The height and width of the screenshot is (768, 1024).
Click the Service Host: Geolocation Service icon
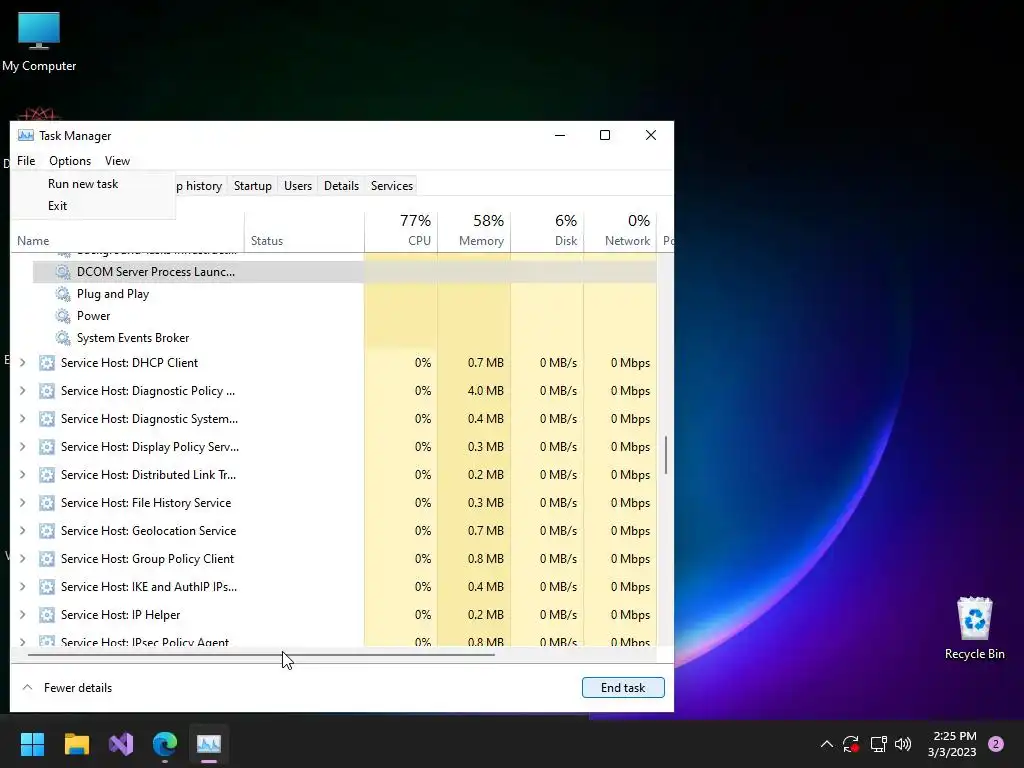click(x=46, y=531)
